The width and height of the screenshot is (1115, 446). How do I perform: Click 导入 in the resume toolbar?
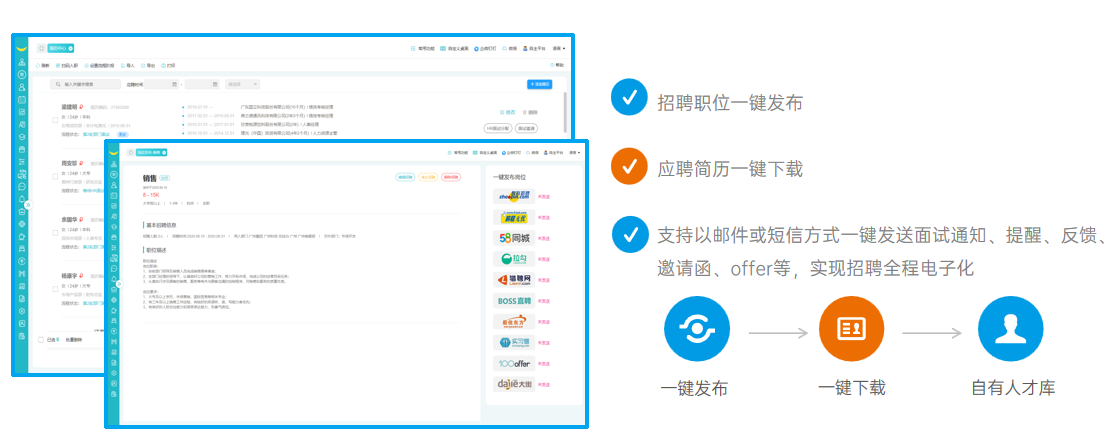click(x=128, y=65)
